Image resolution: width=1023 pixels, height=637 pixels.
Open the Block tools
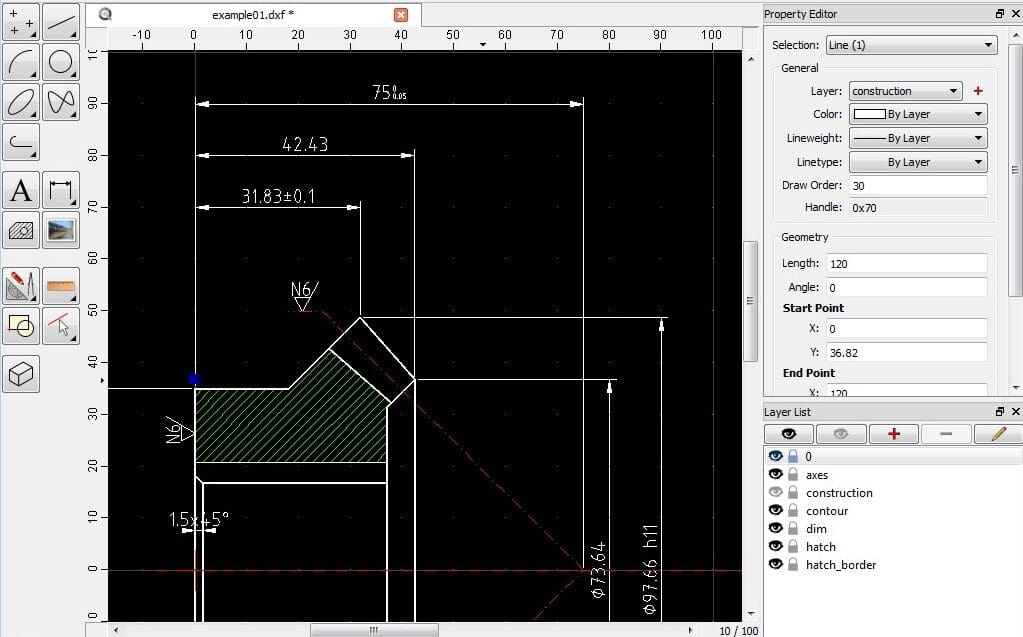[x=21, y=326]
